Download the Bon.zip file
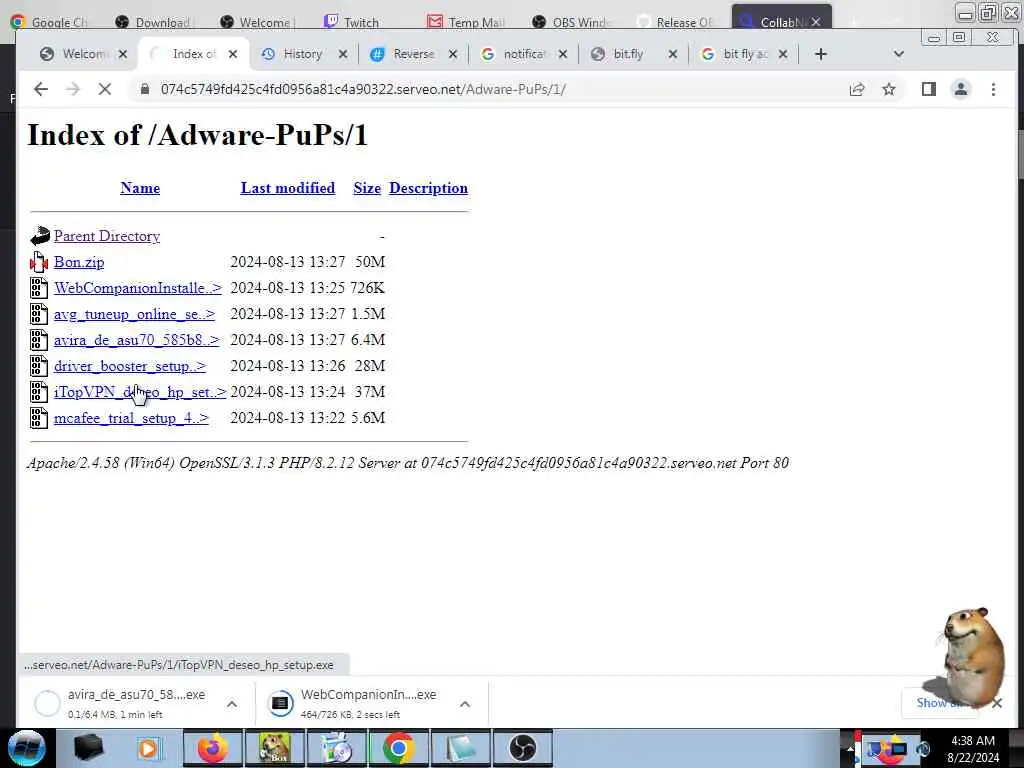Viewport: 1024px width, 768px height. coord(79,263)
